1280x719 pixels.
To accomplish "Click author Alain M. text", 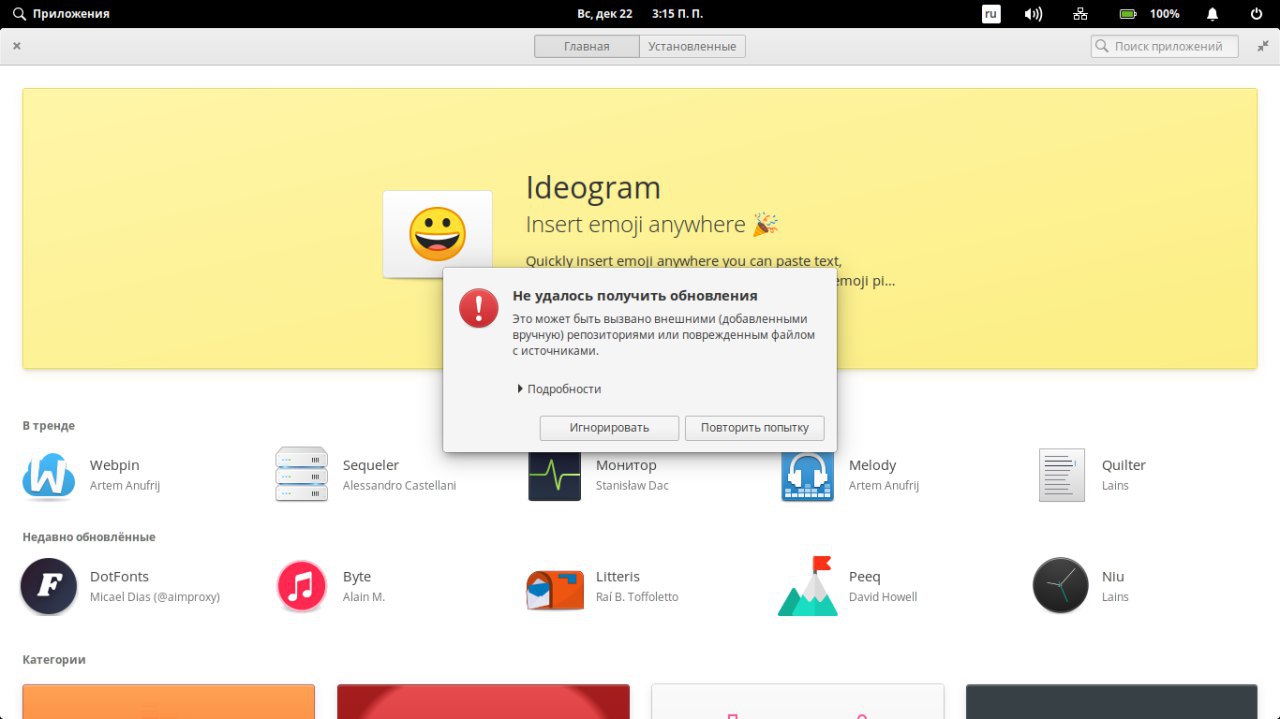I will pyautogui.click(x=364, y=597).
